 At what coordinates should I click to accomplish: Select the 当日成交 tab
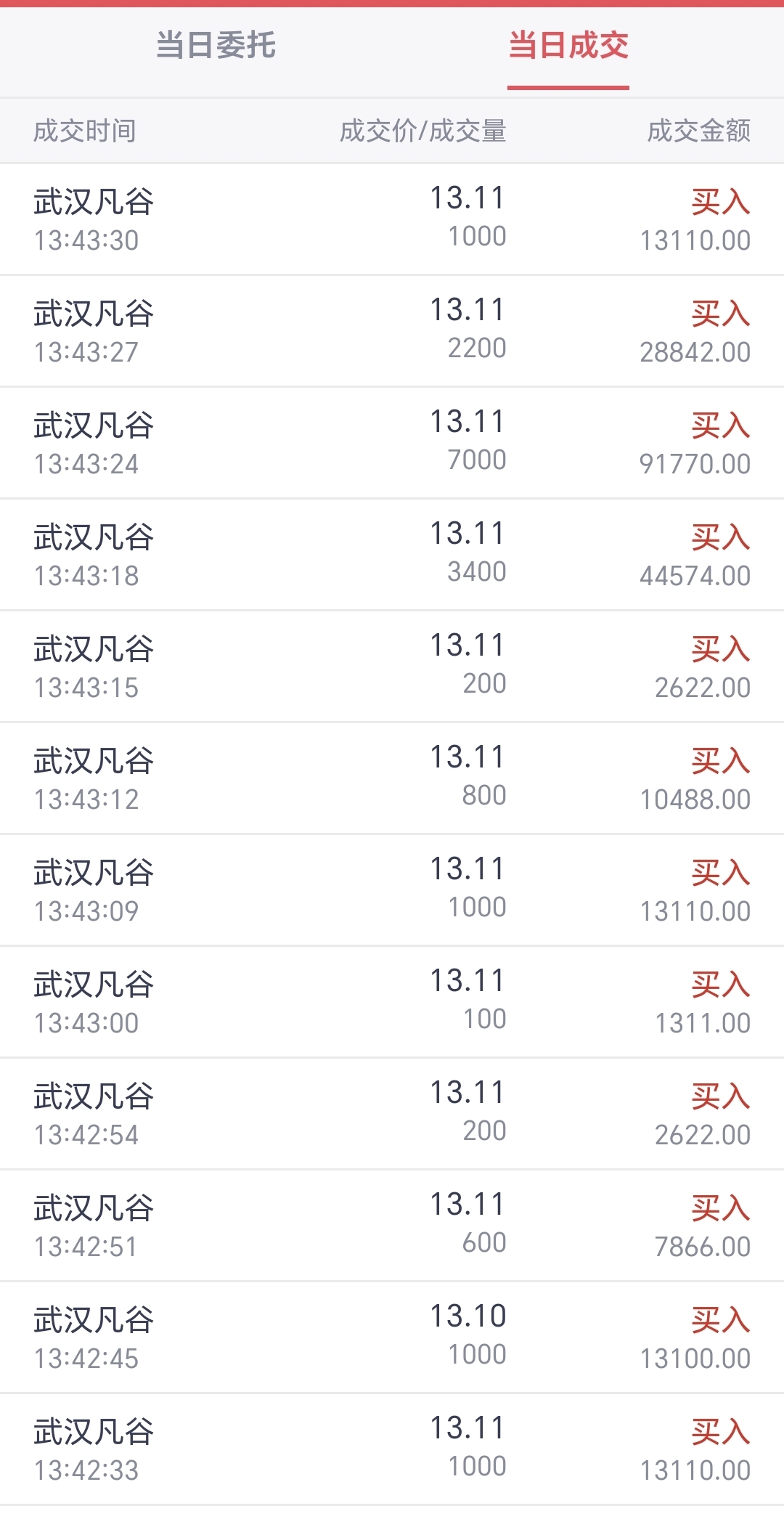[x=568, y=45]
